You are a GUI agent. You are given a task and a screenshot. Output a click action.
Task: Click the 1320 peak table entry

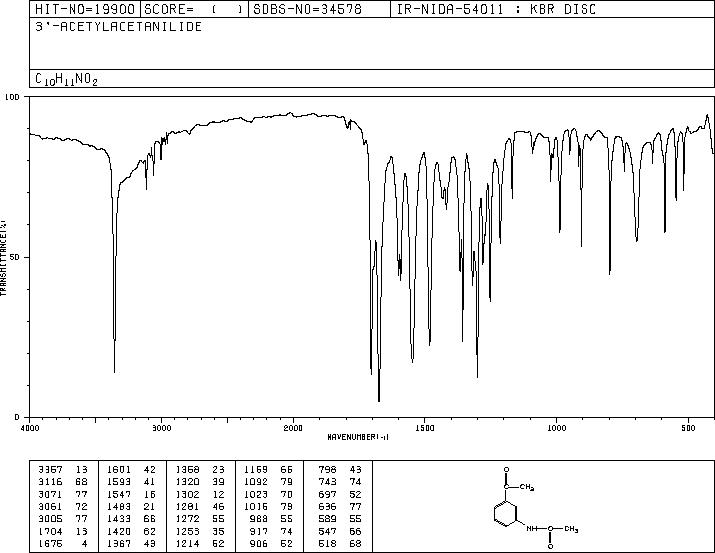(200, 482)
